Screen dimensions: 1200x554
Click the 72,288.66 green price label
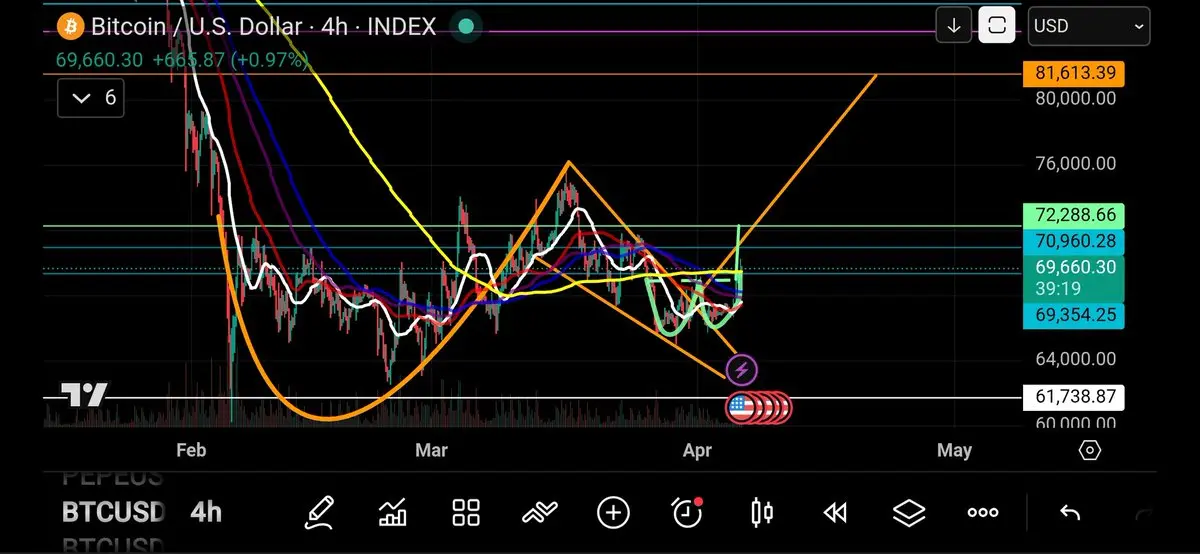click(x=1074, y=215)
